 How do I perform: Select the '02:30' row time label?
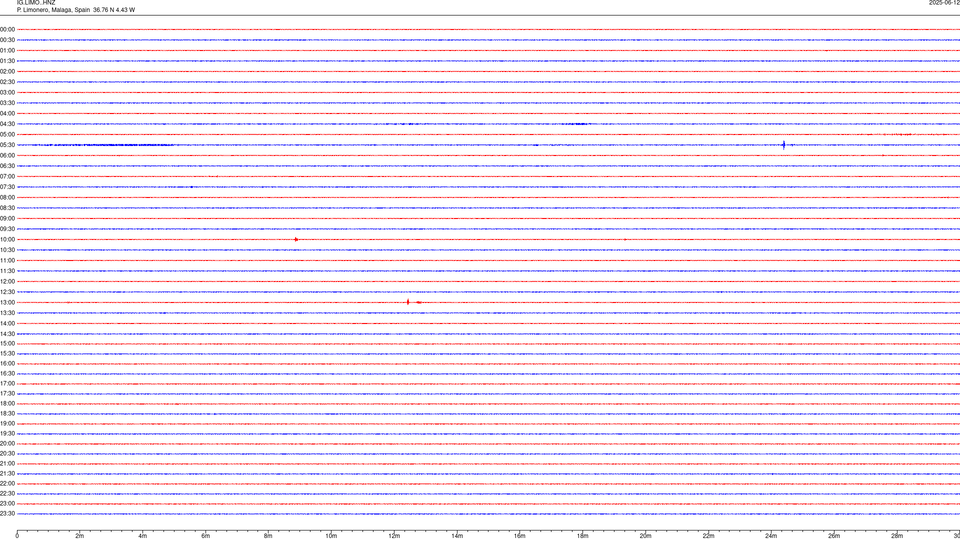7,82
